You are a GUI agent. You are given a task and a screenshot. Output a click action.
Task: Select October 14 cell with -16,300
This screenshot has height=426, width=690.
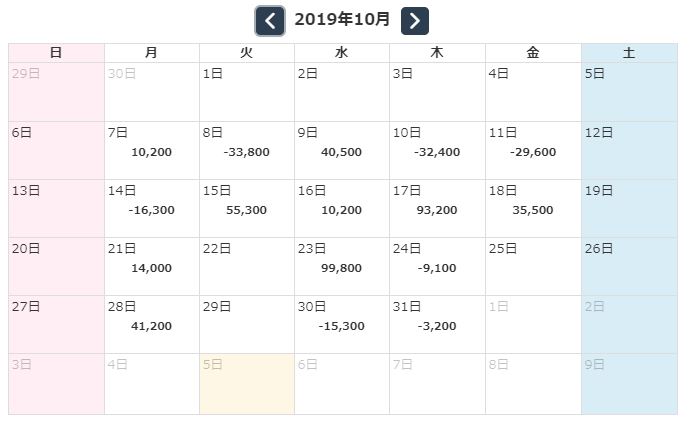tap(152, 209)
